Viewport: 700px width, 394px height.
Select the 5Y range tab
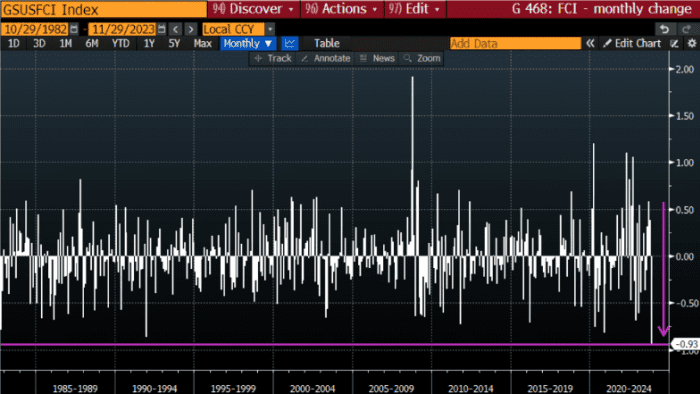pos(174,43)
